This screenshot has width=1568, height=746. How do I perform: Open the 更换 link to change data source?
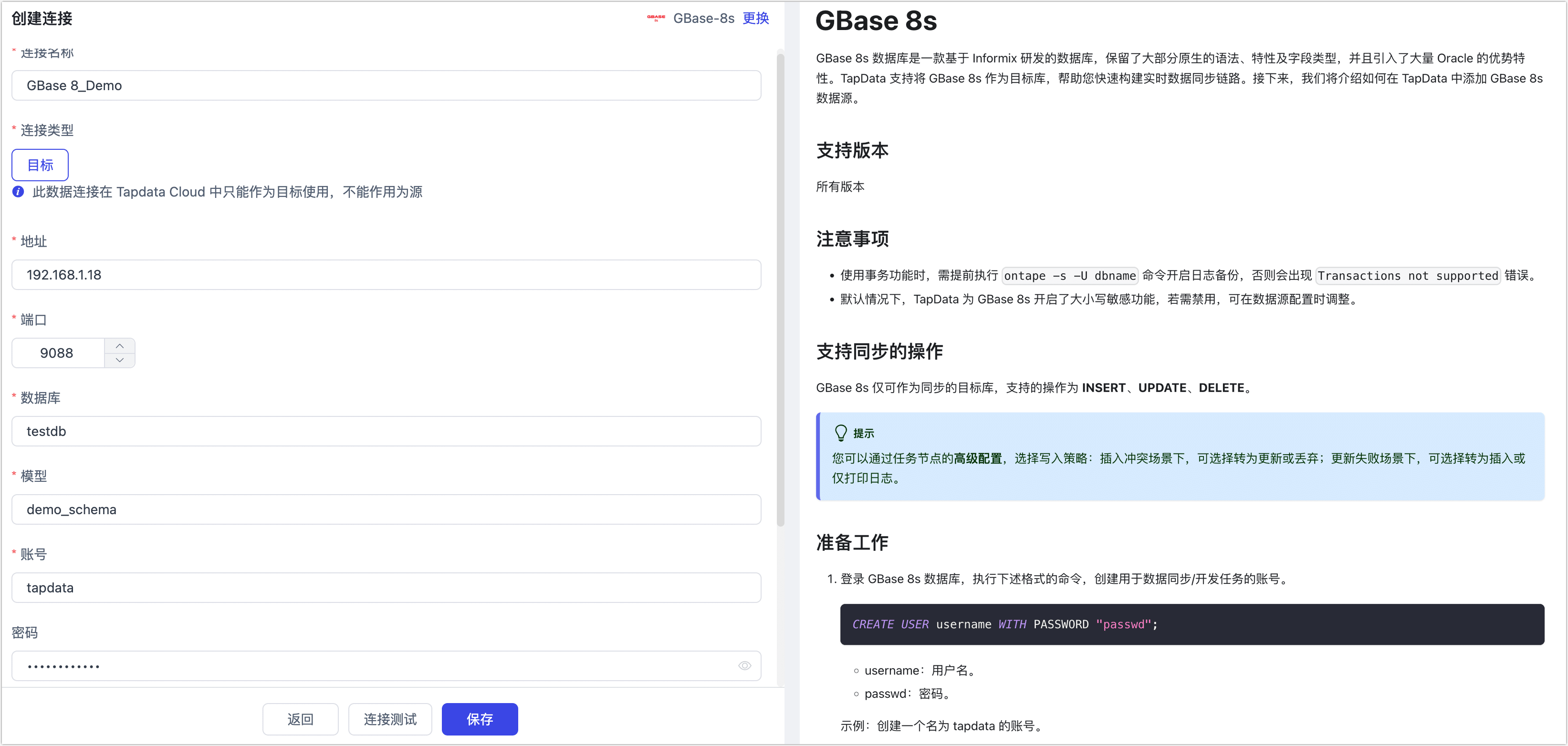[755, 18]
